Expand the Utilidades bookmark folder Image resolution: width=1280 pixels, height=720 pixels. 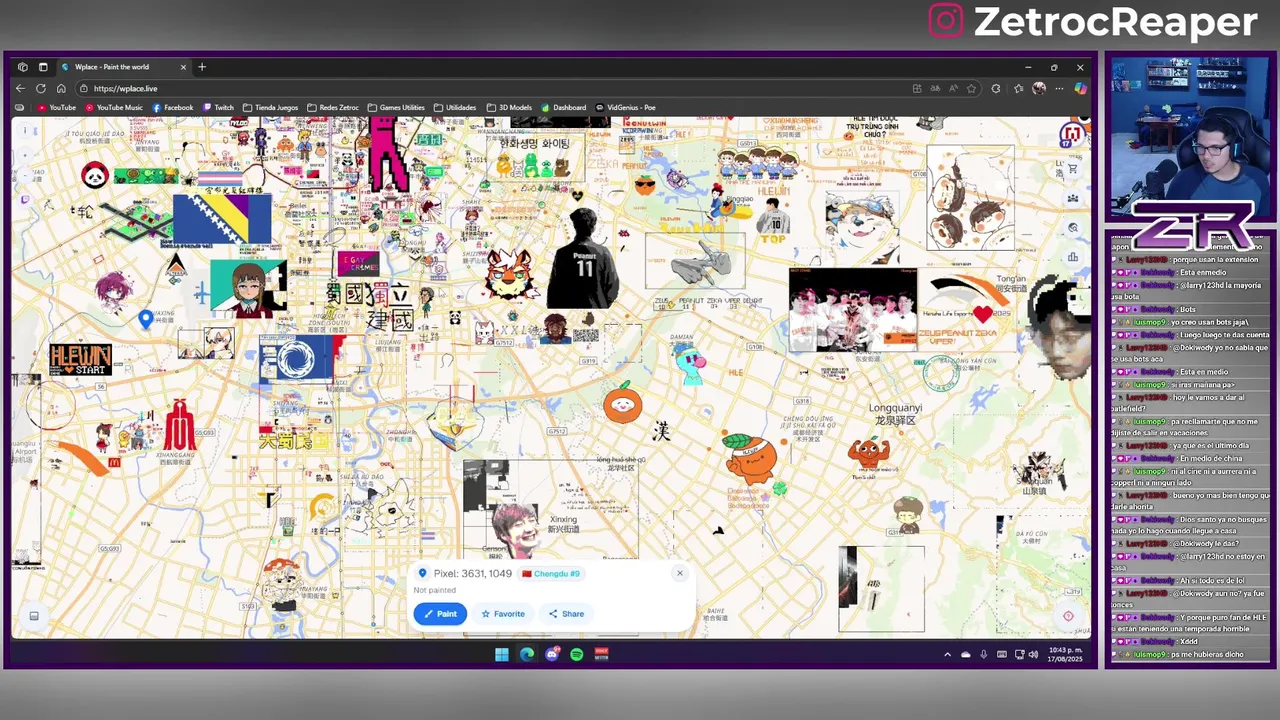pos(455,107)
